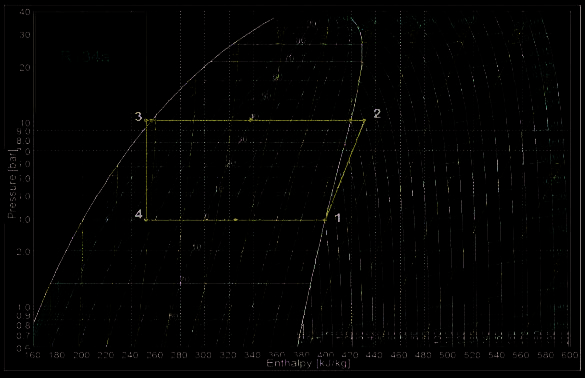The height and width of the screenshot is (378, 585).
Task: Click the 500 tick on the enthalpy axis
Action: point(447,355)
